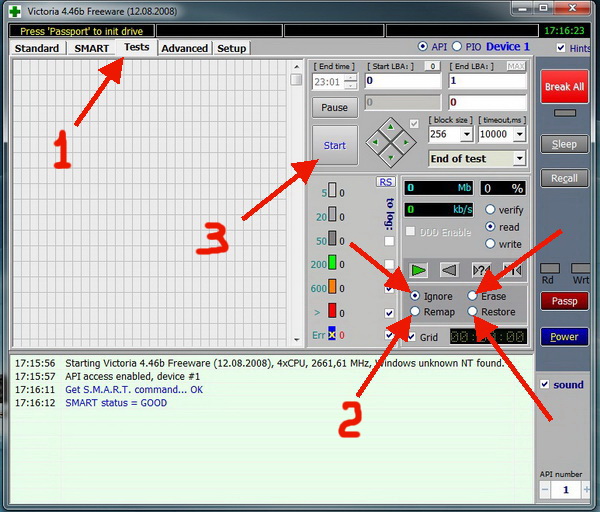The height and width of the screenshot is (512, 600).
Task: Click the Err X error block icon
Action: (x=332, y=335)
